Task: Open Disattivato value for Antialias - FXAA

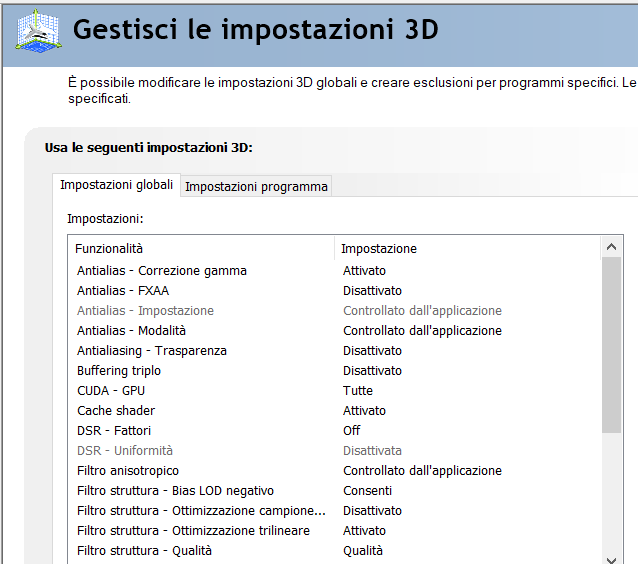Action: tap(372, 291)
